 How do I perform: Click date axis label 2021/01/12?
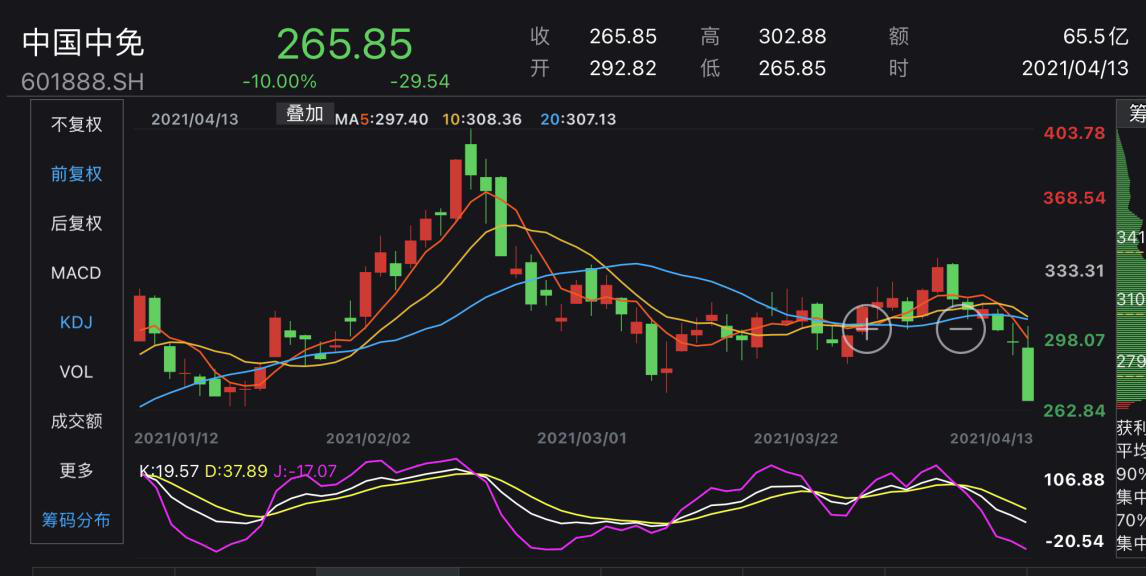pos(176,439)
